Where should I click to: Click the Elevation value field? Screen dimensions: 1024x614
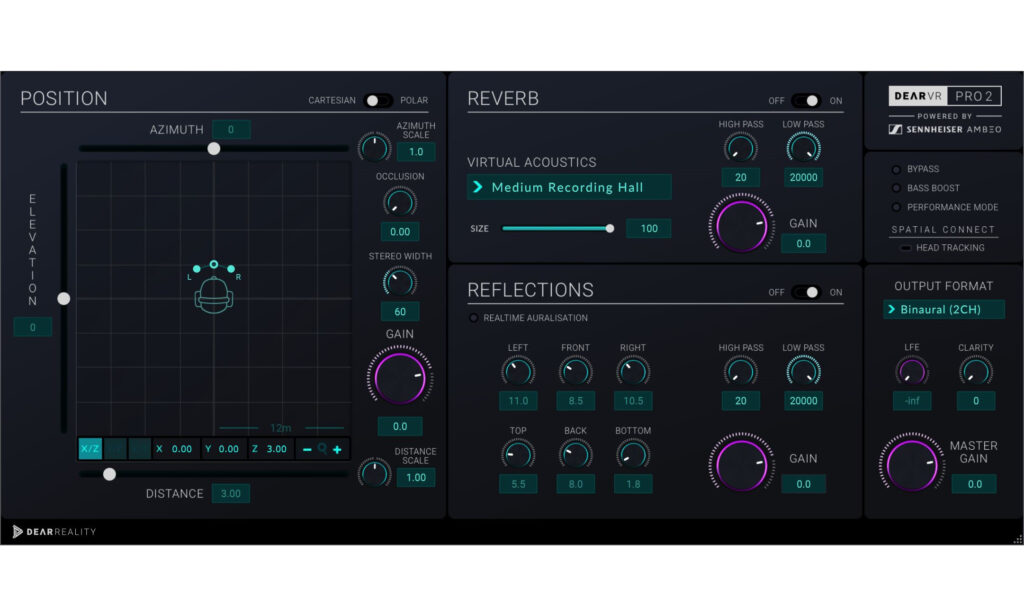(33, 327)
